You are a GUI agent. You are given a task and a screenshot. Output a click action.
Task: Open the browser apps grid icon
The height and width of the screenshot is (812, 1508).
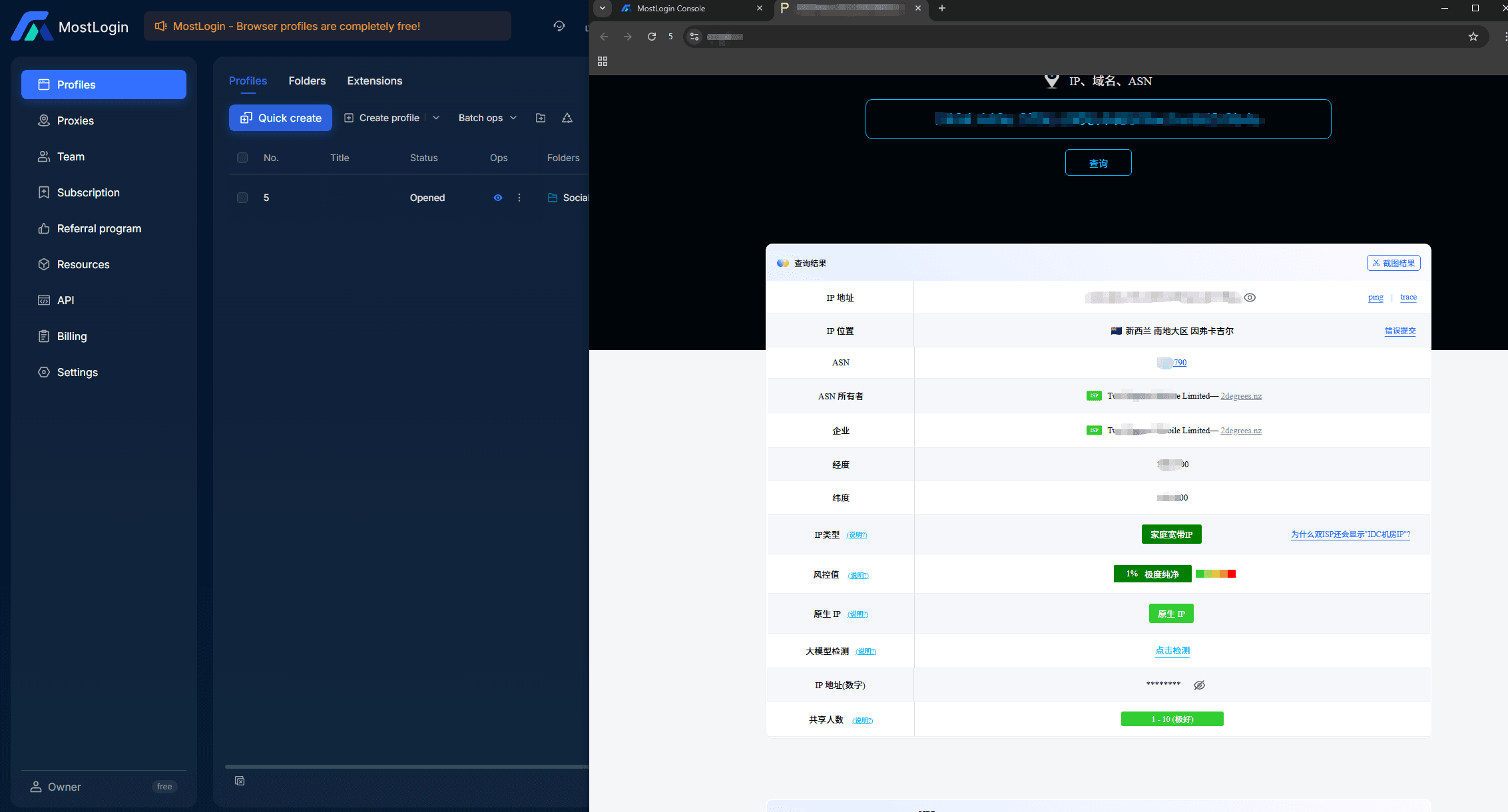click(603, 61)
